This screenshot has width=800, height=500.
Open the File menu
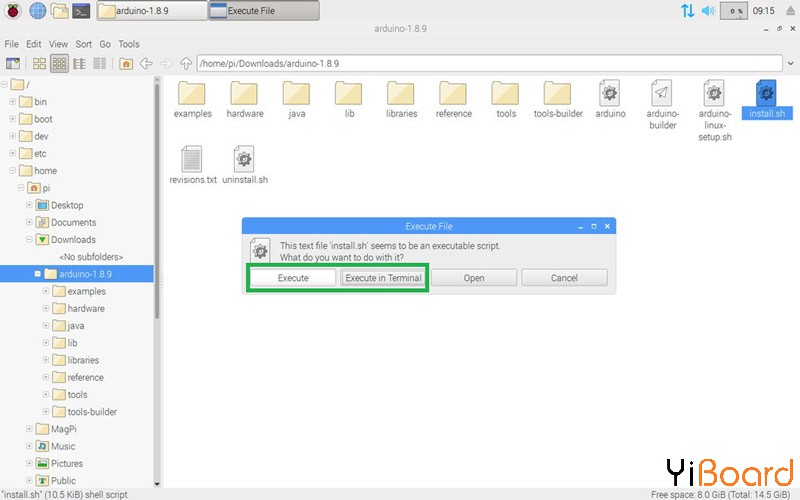click(x=11, y=44)
